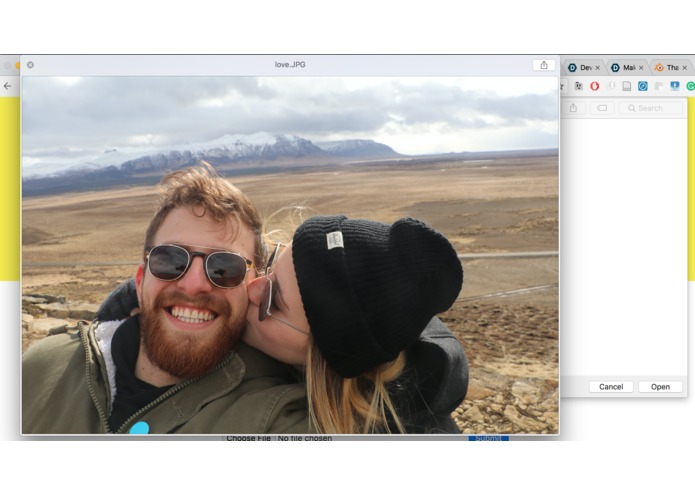The width and height of the screenshot is (695, 494).
Task: Click the file dialog Search field
Action: point(651,108)
